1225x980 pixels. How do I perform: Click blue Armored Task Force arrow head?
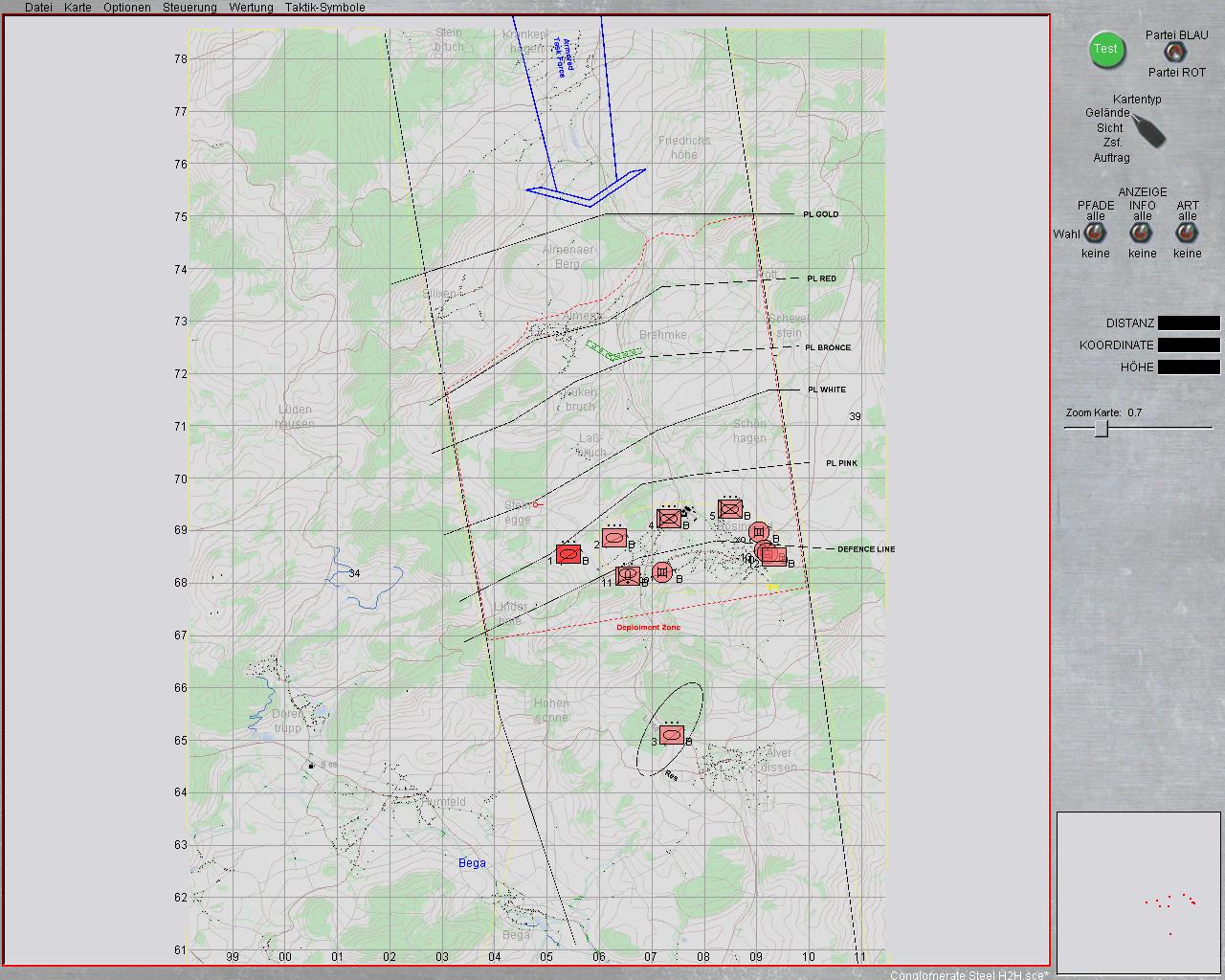point(587,191)
